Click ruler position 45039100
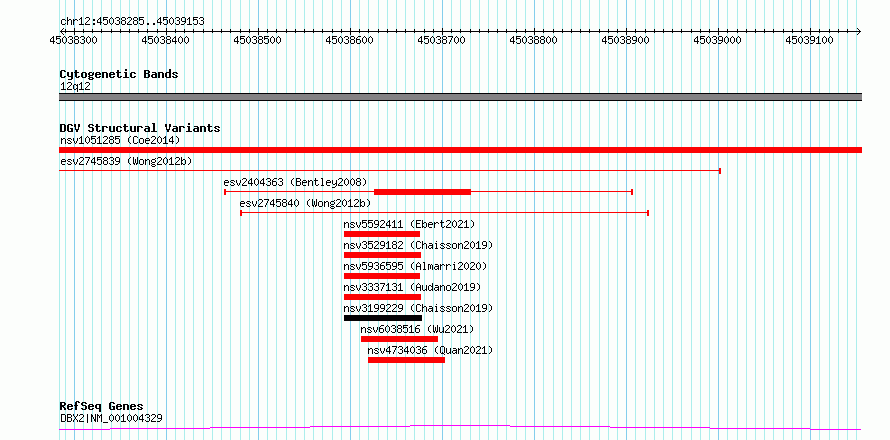890x440 pixels. 809,40
